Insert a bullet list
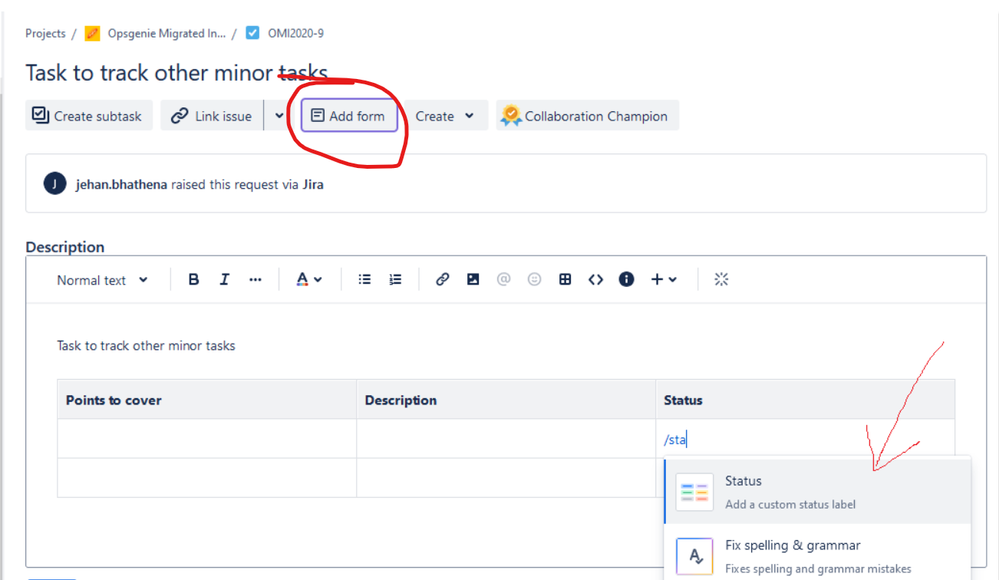Image resolution: width=999 pixels, height=580 pixels. 364,279
